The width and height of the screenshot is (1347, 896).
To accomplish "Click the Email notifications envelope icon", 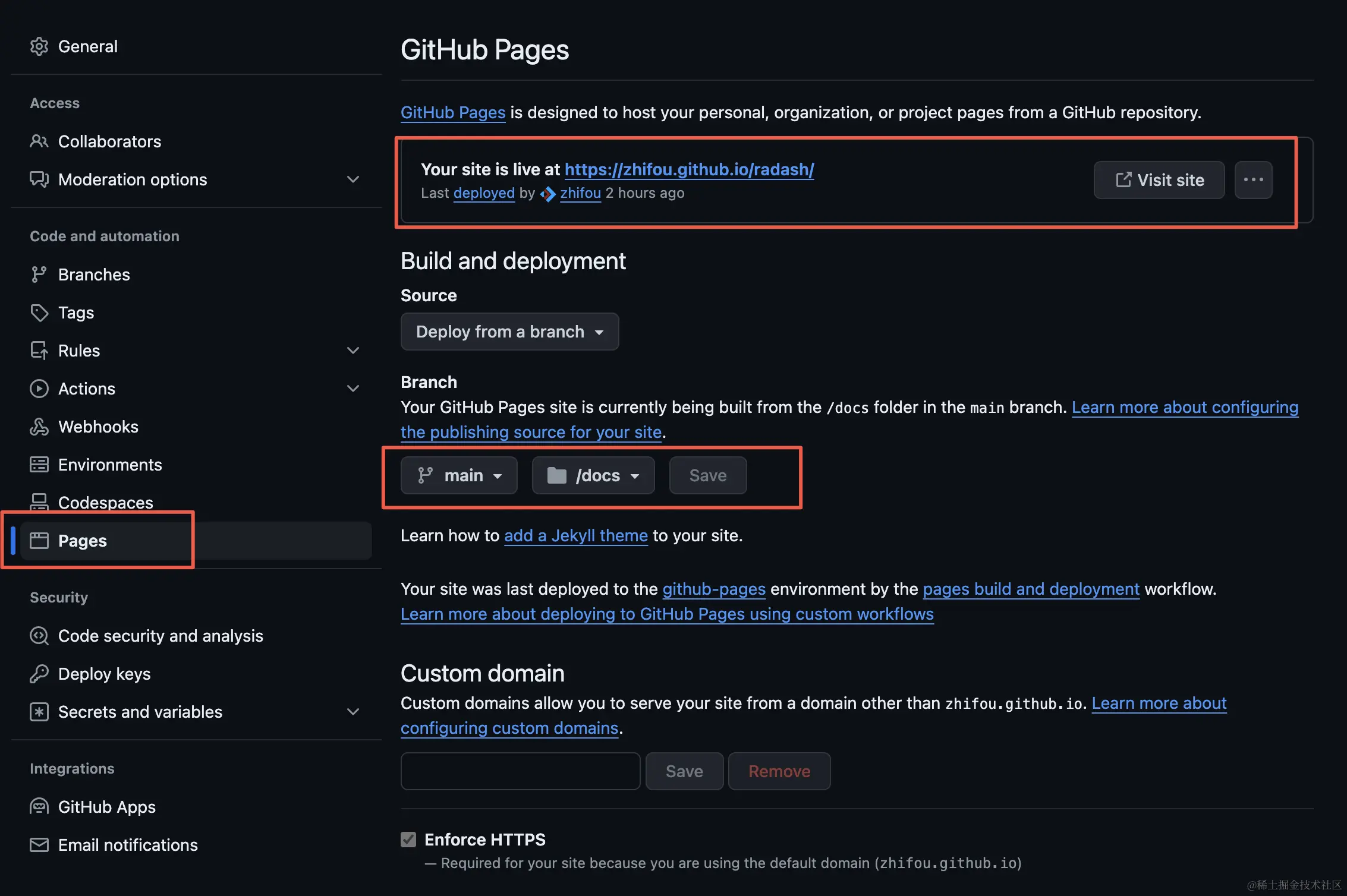I will (x=39, y=845).
